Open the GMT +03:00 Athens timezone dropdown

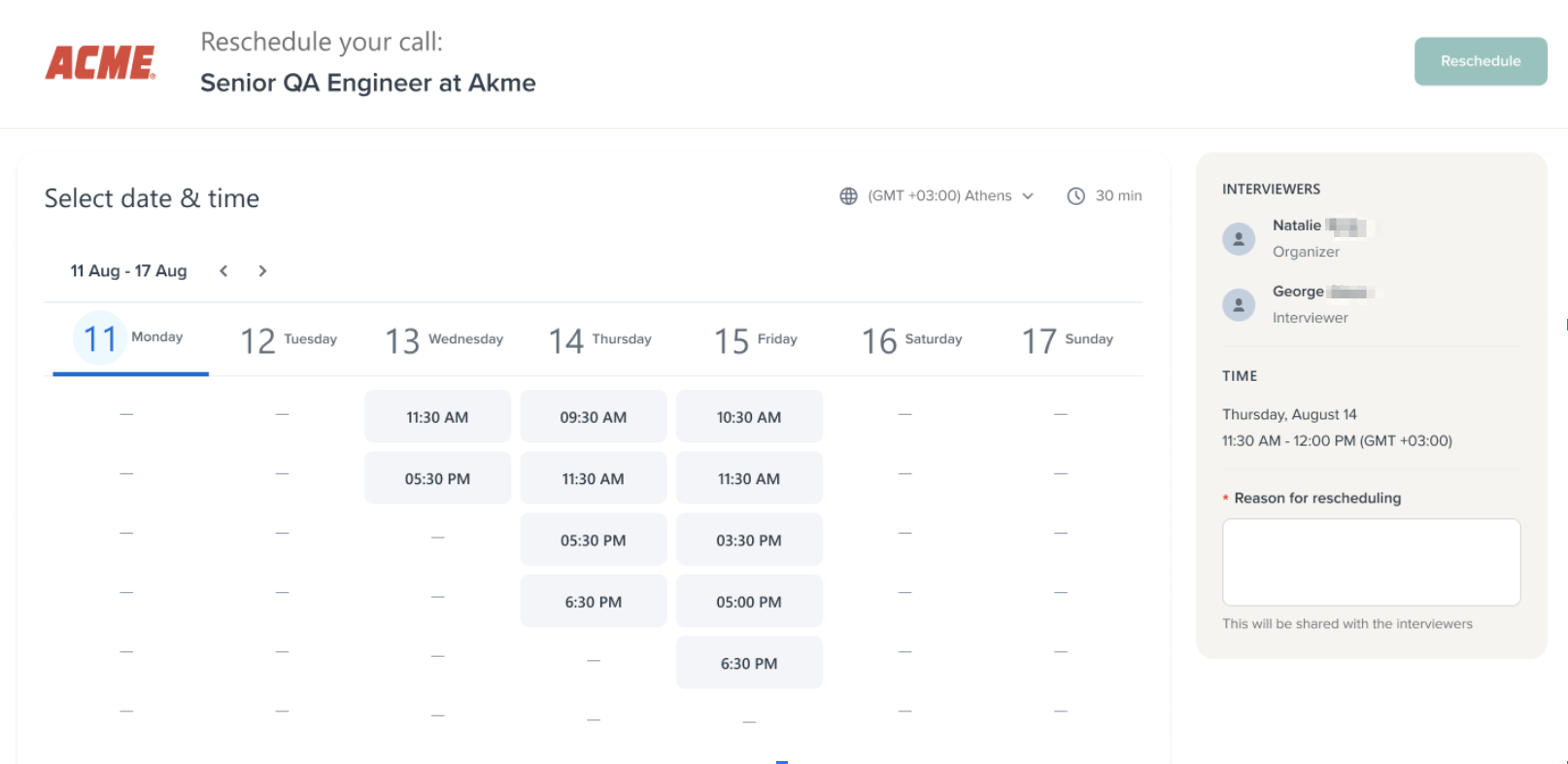[x=949, y=196]
